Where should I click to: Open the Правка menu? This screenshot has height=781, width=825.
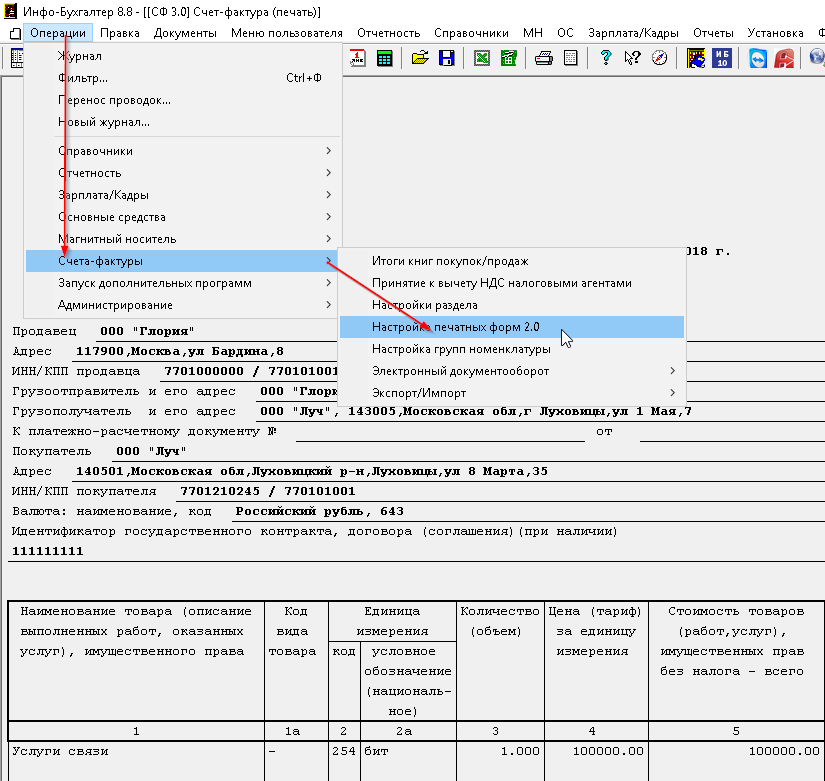tap(120, 33)
